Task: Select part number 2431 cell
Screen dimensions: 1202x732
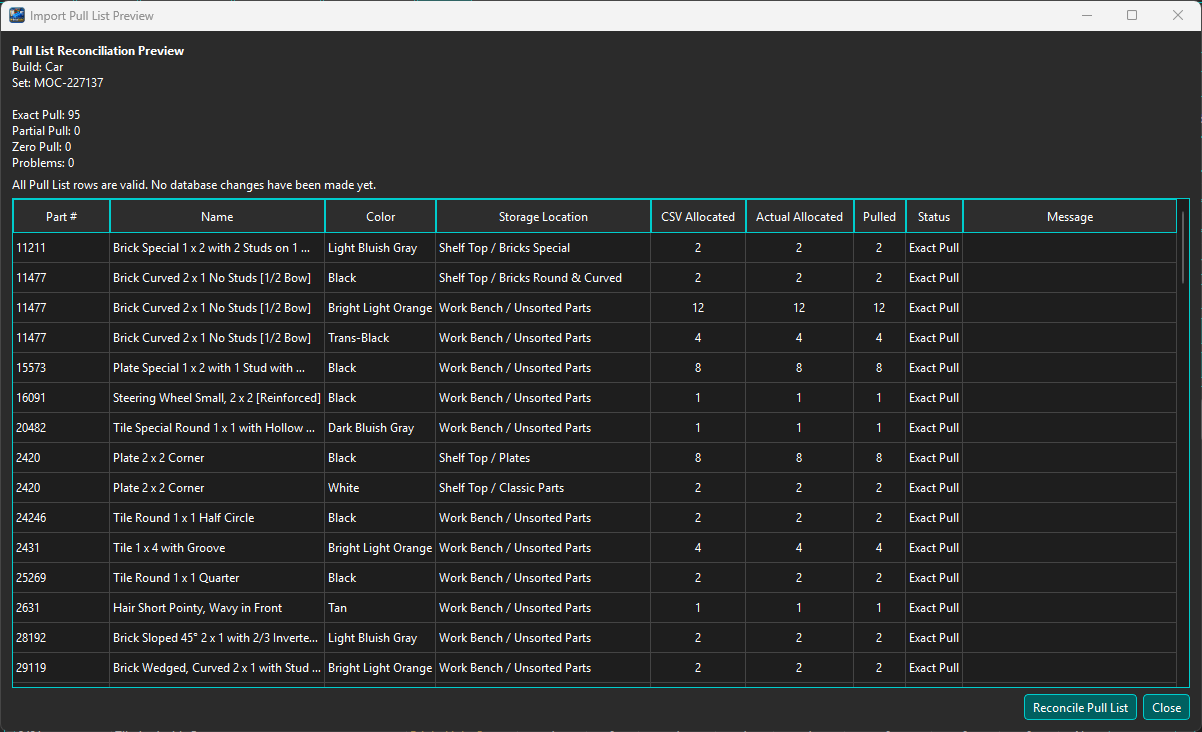Action: tap(62, 548)
